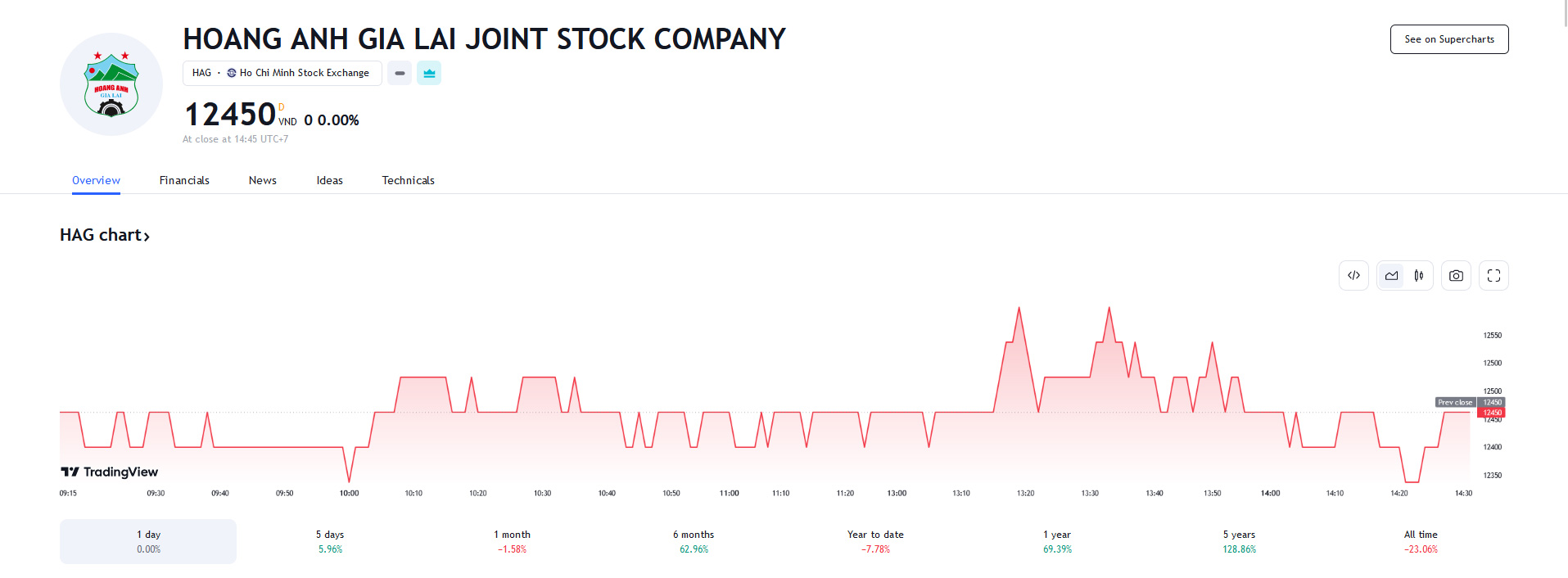The width and height of the screenshot is (1568, 578).
Task: Click See on Supercharts button
Action: pyautogui.click(x=1448, y=39)
